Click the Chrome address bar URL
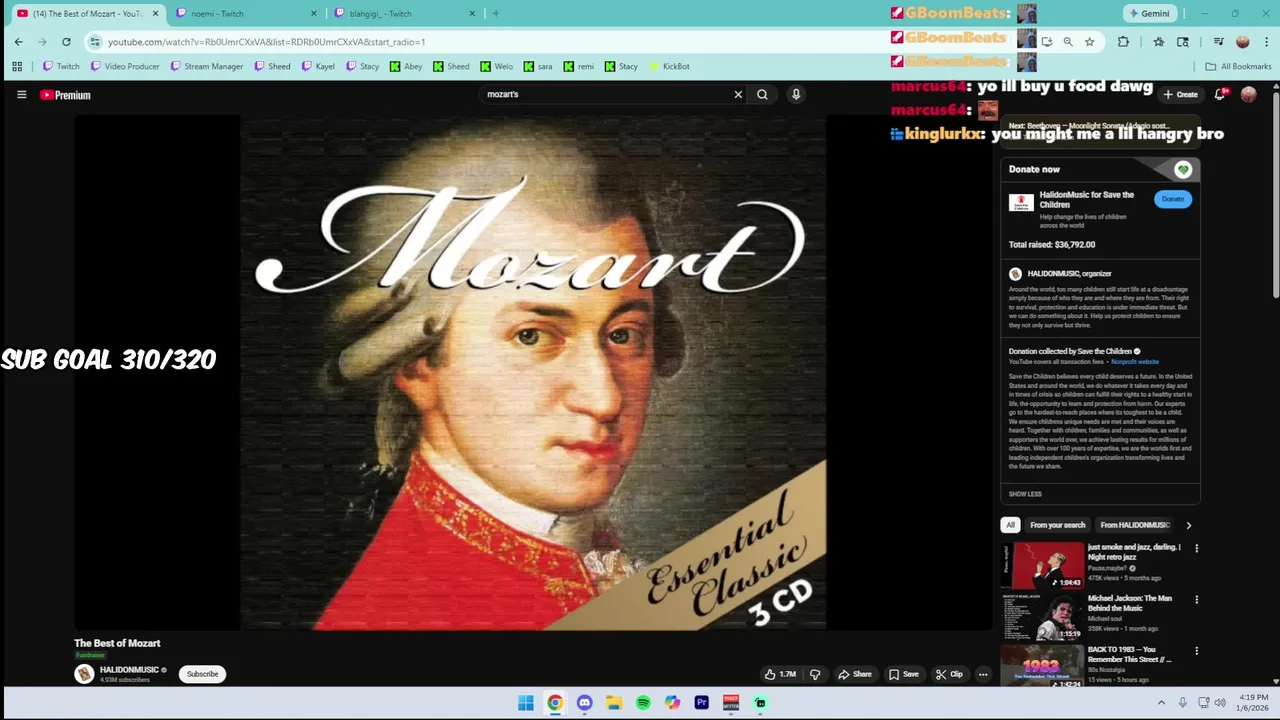The height and width of the screenshot is (720, 1280). pos(267,42)
